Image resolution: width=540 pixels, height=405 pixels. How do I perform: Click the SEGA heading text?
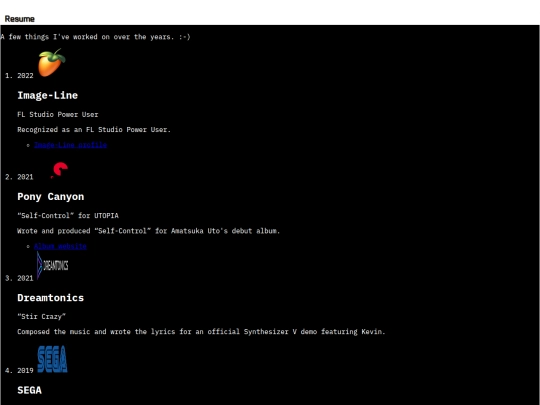[30, 390]
